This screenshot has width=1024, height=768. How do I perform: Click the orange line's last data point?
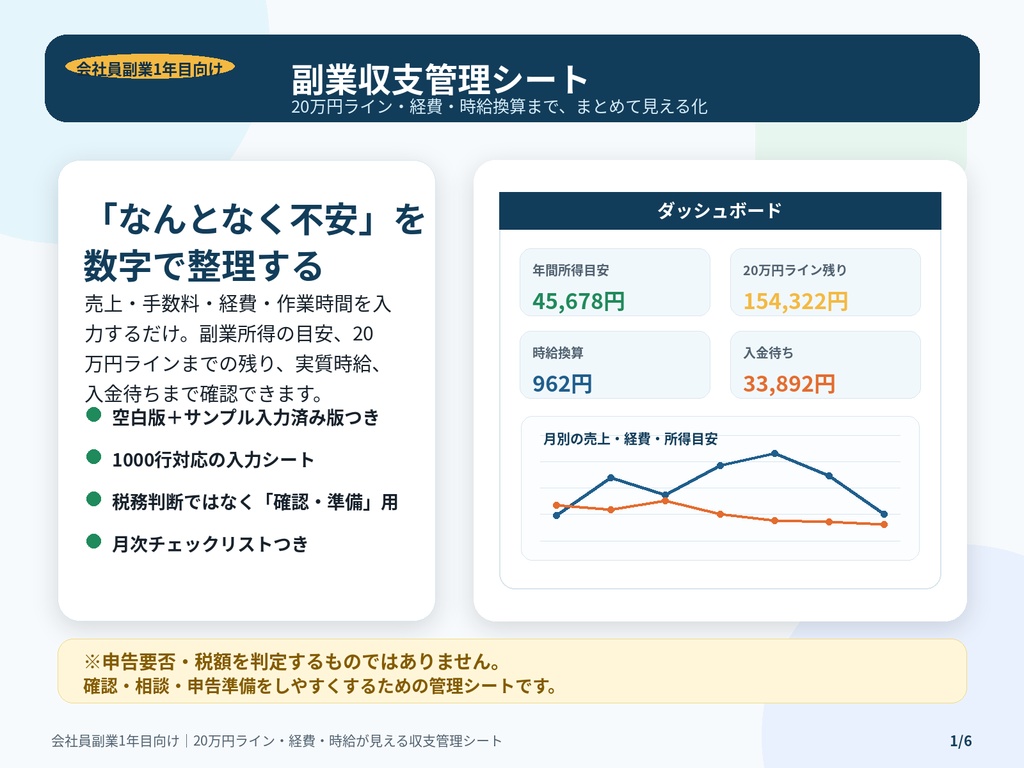[x=884, y=524]
